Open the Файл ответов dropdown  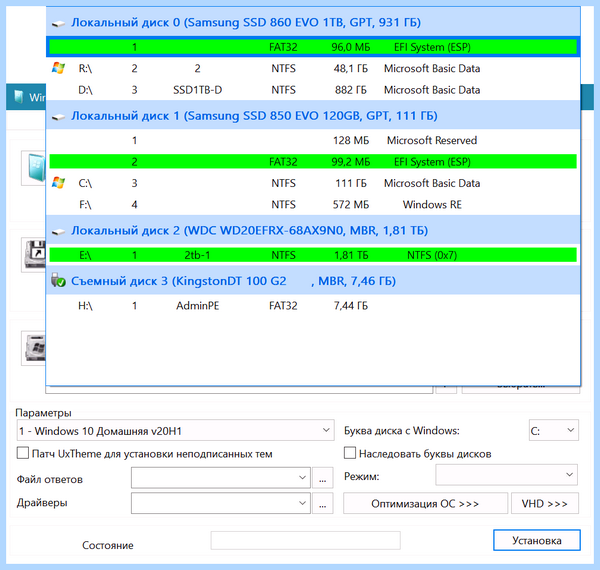pyautogui.click(x=221, y=478)
